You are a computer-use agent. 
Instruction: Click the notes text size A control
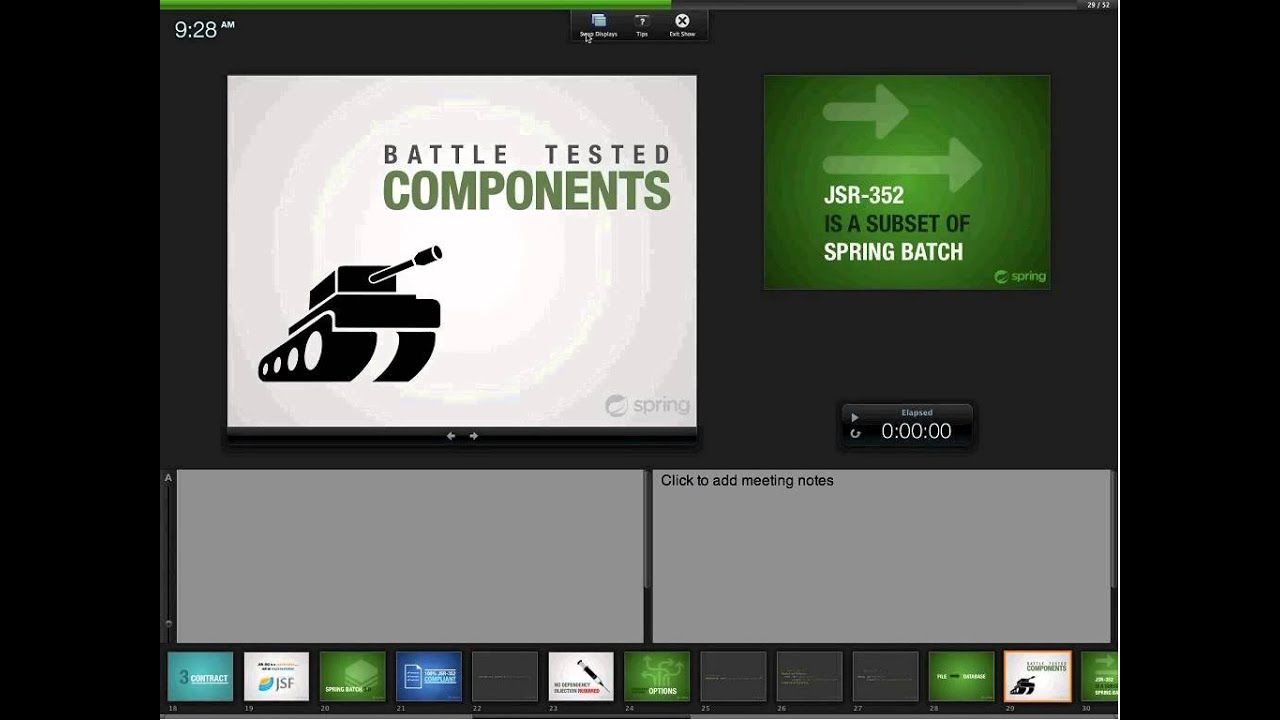tap(168, 478)
